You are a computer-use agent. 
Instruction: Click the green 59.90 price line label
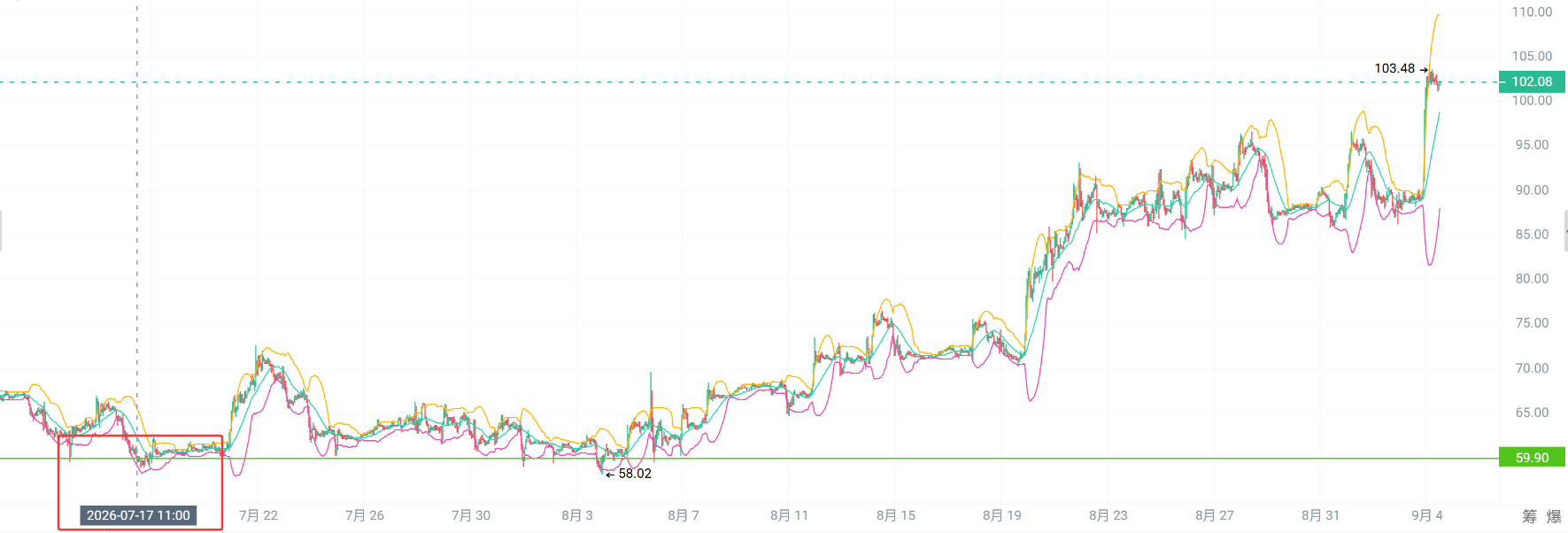click(x=1532, y=458)
